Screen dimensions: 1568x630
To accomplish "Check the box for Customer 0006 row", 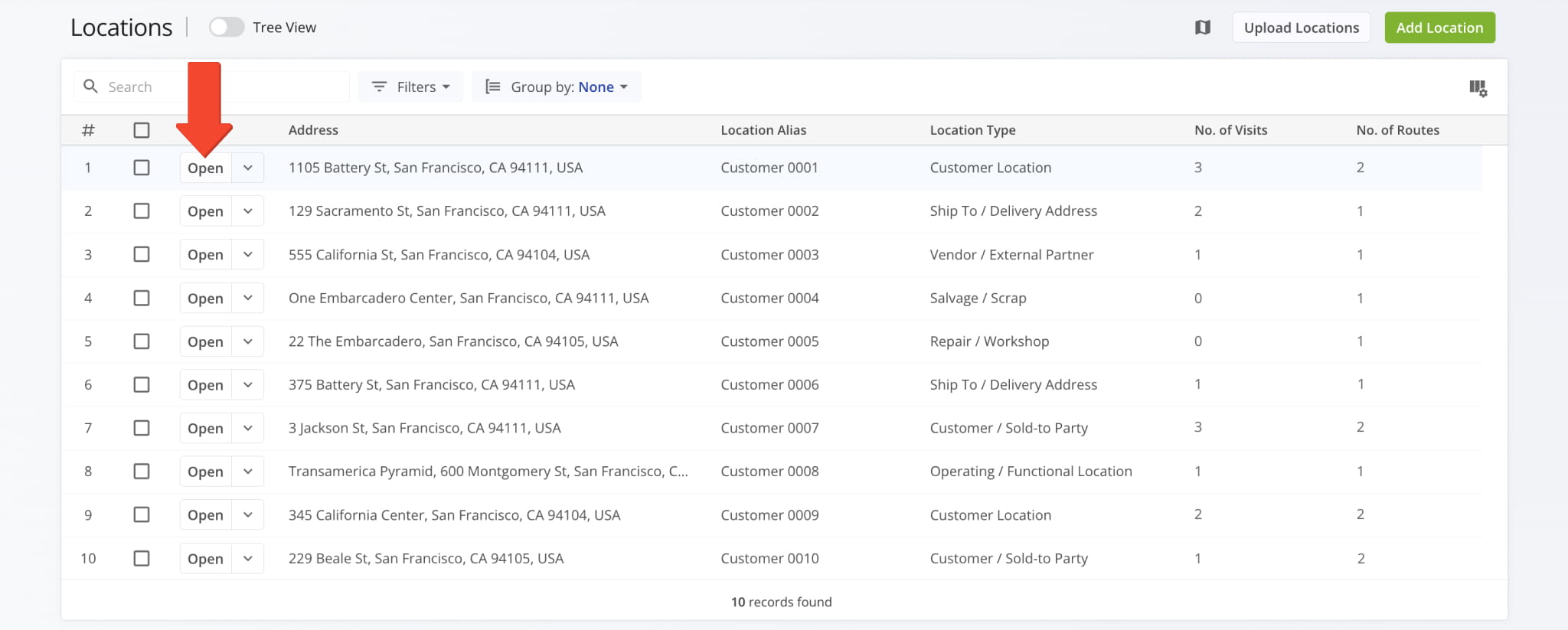I will tap(142, 384).
